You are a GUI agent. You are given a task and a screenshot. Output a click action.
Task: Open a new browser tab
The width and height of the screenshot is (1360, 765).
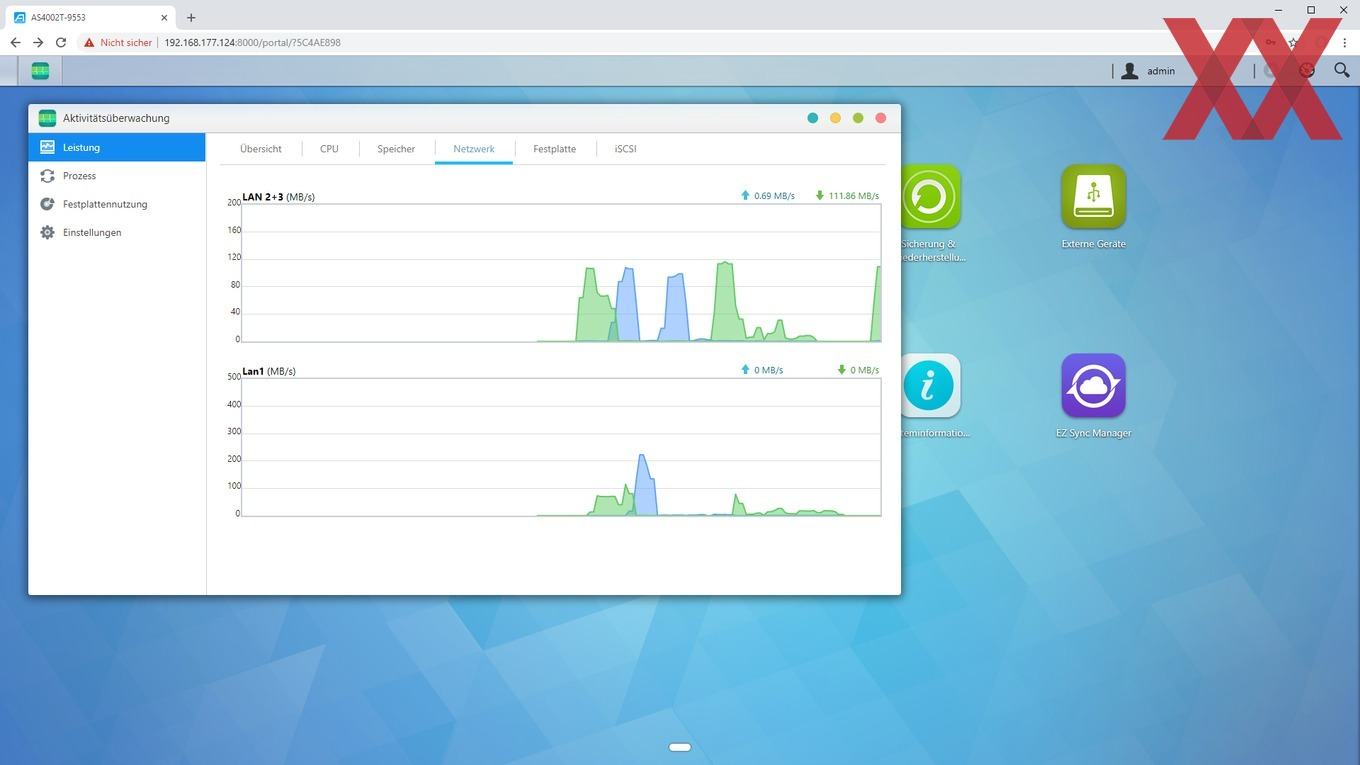coord(191,17)
